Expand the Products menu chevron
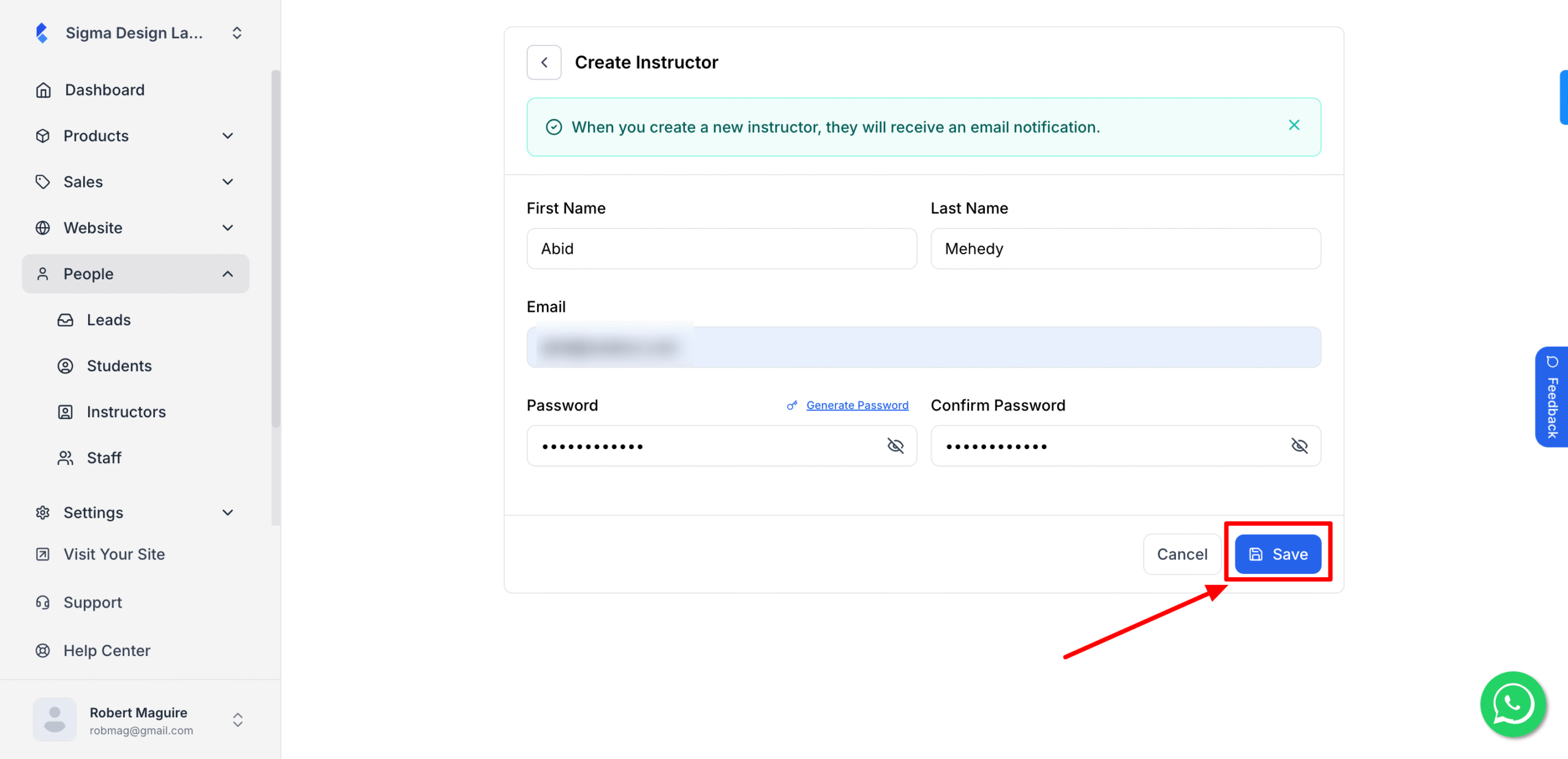This screenshot has width=1568, height=759. click(x=228, y=136)
